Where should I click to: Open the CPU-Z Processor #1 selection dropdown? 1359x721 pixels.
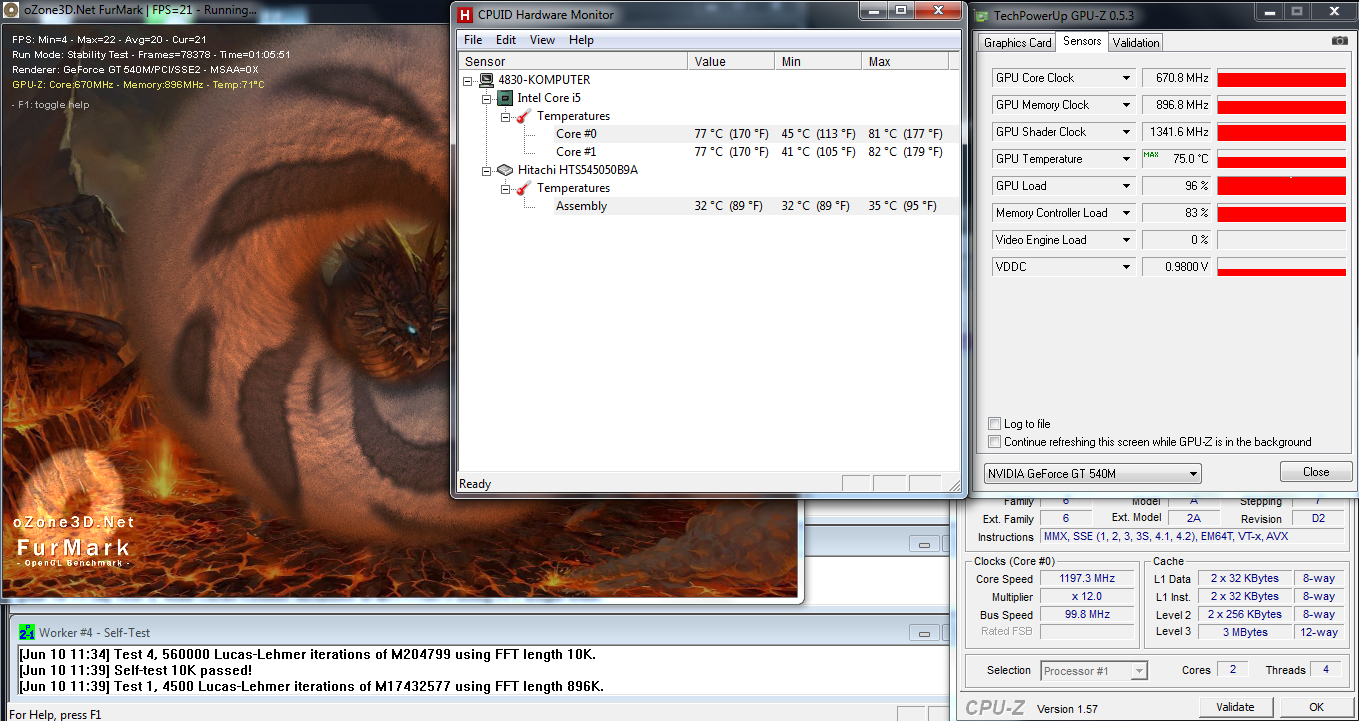click(x=1094, y=671)
